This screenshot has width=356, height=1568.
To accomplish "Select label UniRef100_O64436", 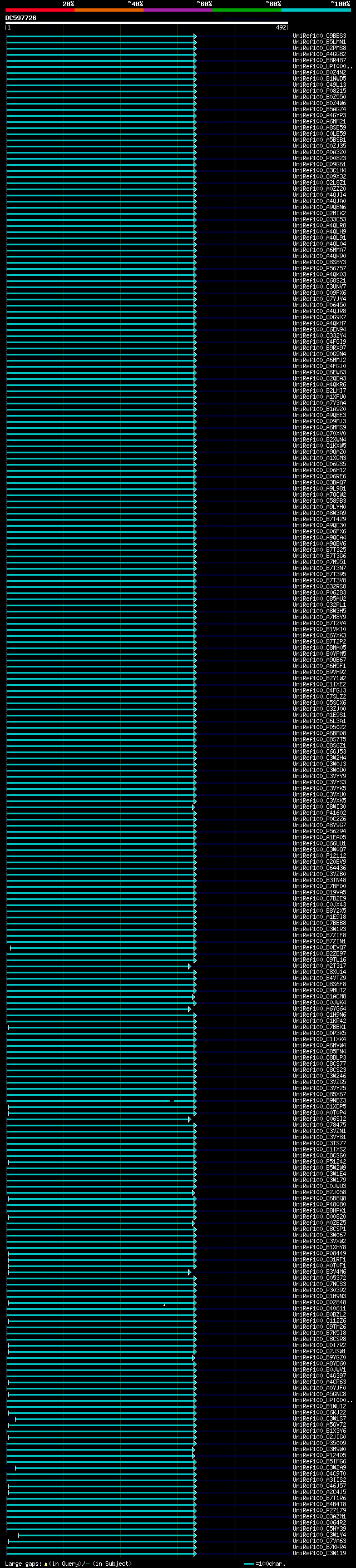I will click(319, 868).
